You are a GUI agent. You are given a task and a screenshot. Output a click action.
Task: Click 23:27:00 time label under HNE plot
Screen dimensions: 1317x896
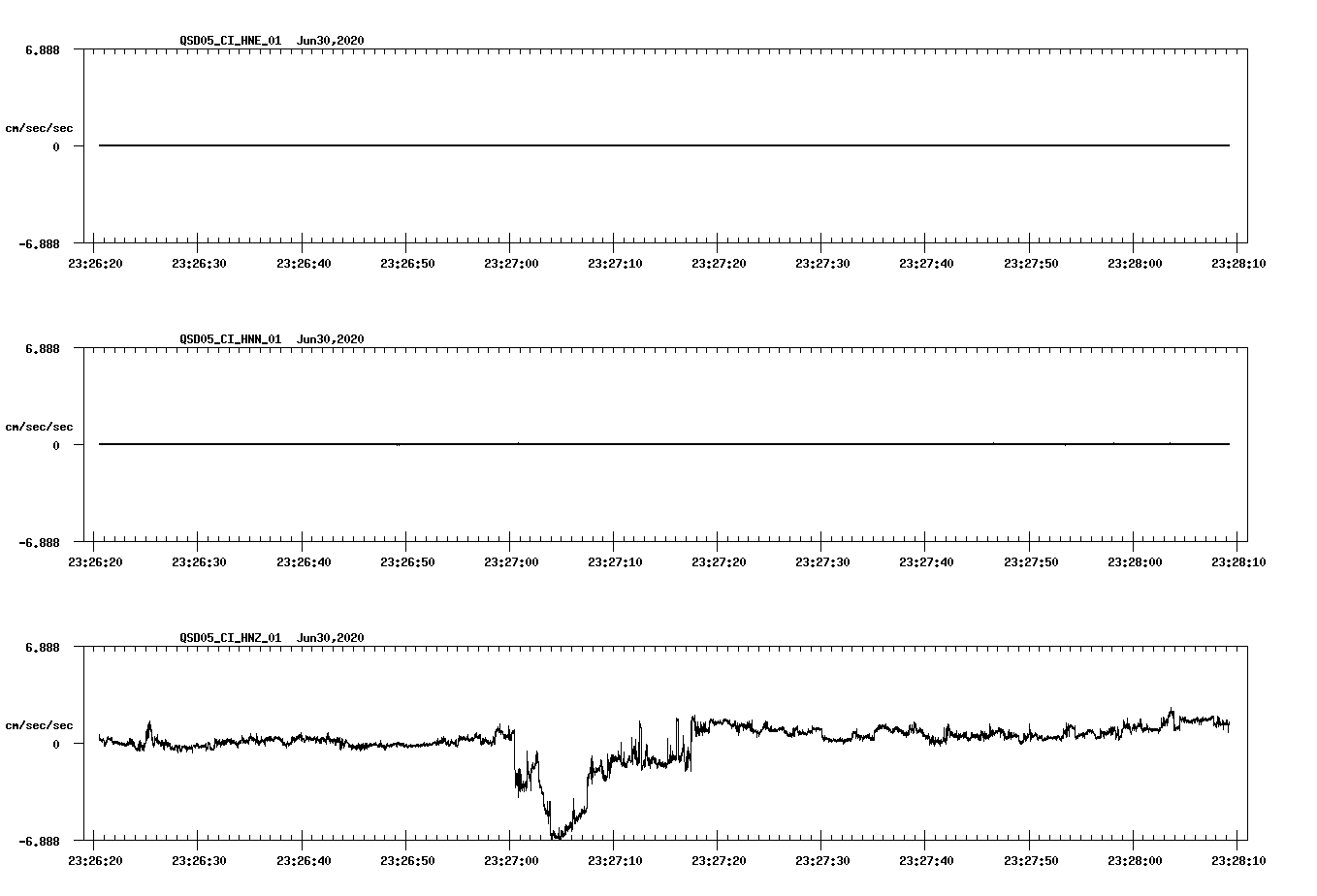coord(511,263)
